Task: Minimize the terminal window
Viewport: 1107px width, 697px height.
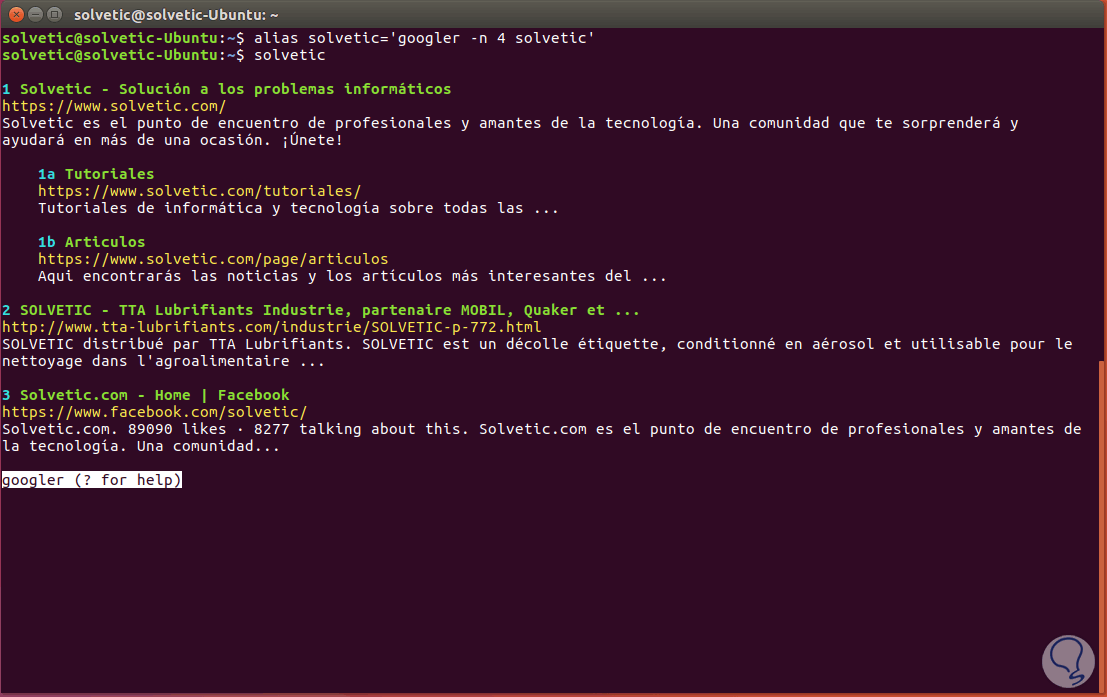Action: click(35, 14)
